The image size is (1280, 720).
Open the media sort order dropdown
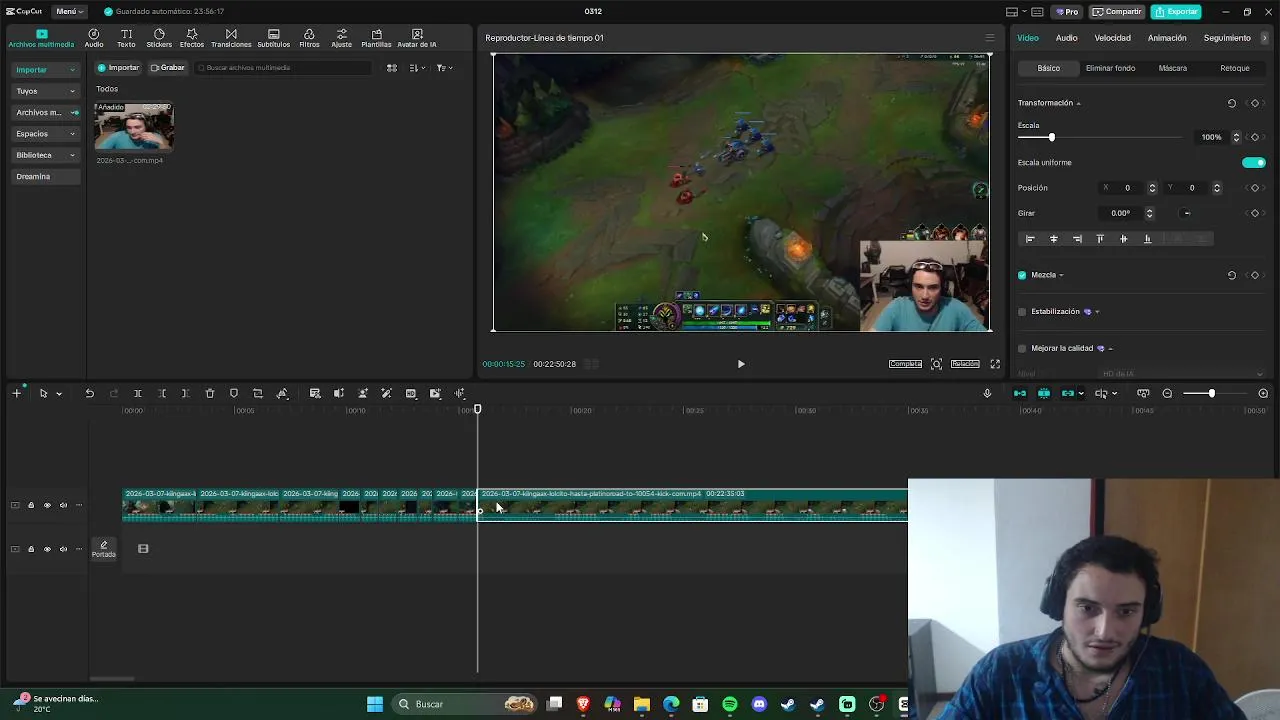[418, 68]
